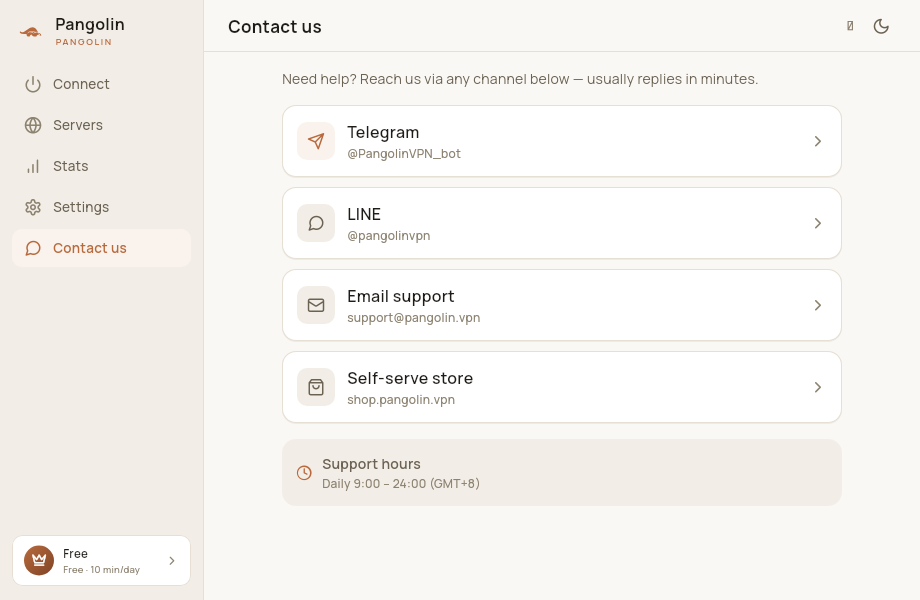Click the small icon beside the moon
The width and height of the screenshot is (920, 600).
click(850, 26)
